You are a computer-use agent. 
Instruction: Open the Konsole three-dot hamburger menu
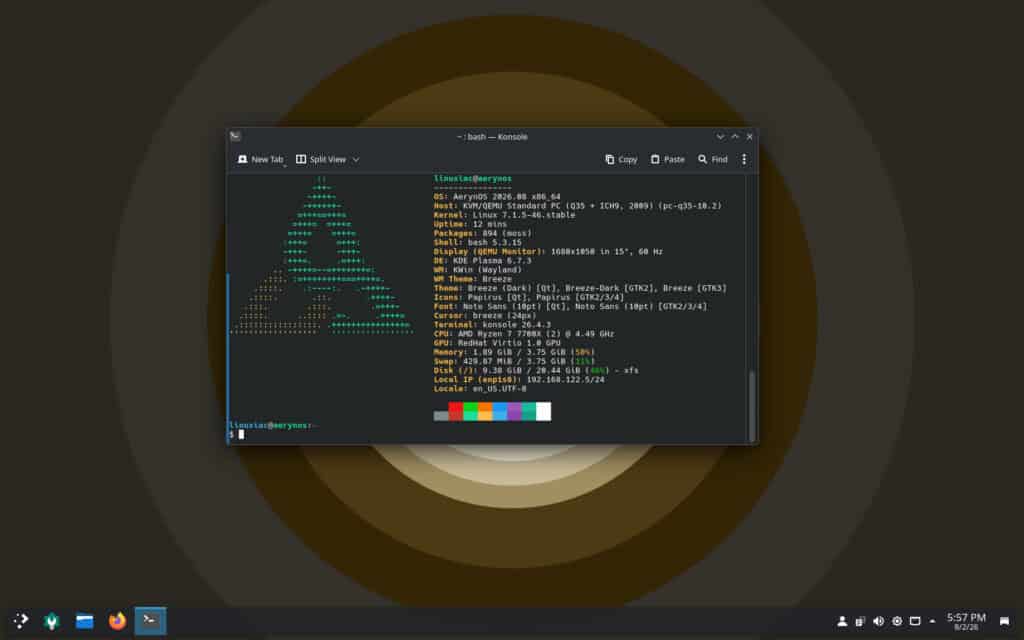pyautogui.click(x=744, y=159)
